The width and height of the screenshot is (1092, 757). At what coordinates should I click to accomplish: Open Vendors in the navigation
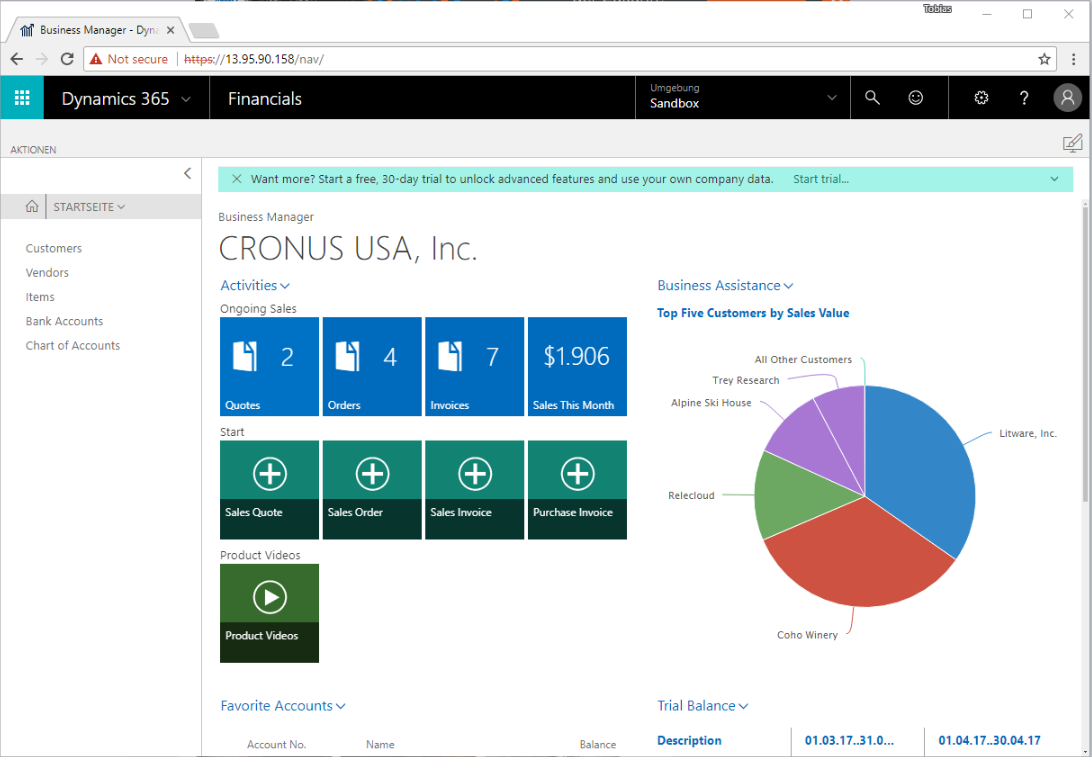coord(47,272)
